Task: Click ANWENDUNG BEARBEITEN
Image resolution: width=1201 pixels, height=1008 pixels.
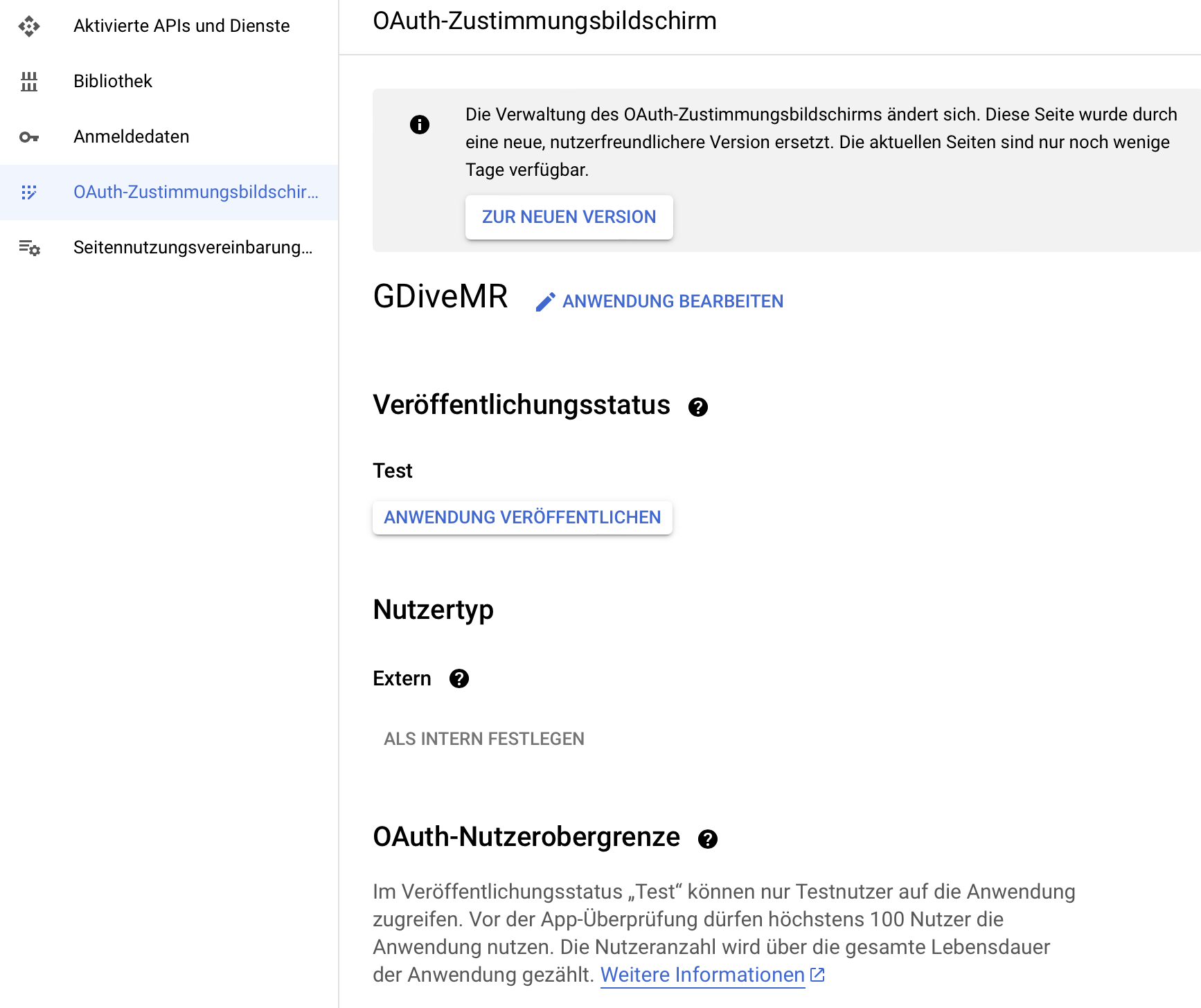Action: click(673, 302)
